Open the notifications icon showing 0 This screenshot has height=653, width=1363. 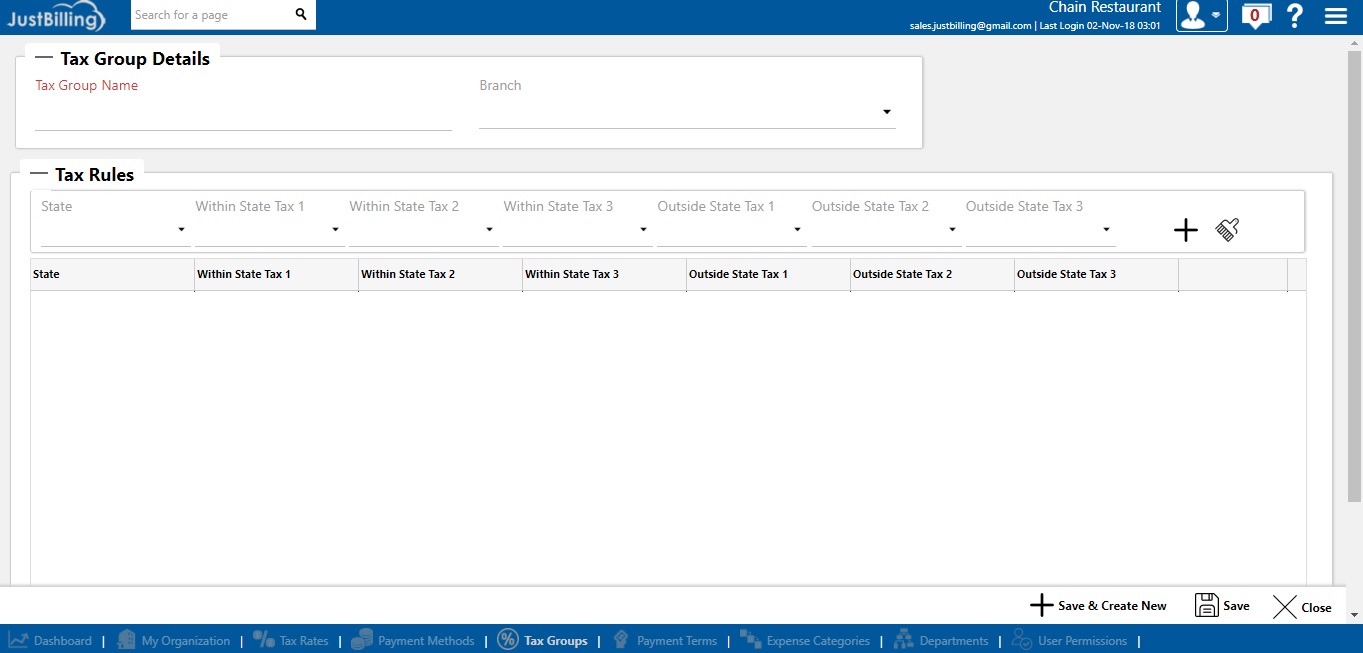[x=1255, y=15]
